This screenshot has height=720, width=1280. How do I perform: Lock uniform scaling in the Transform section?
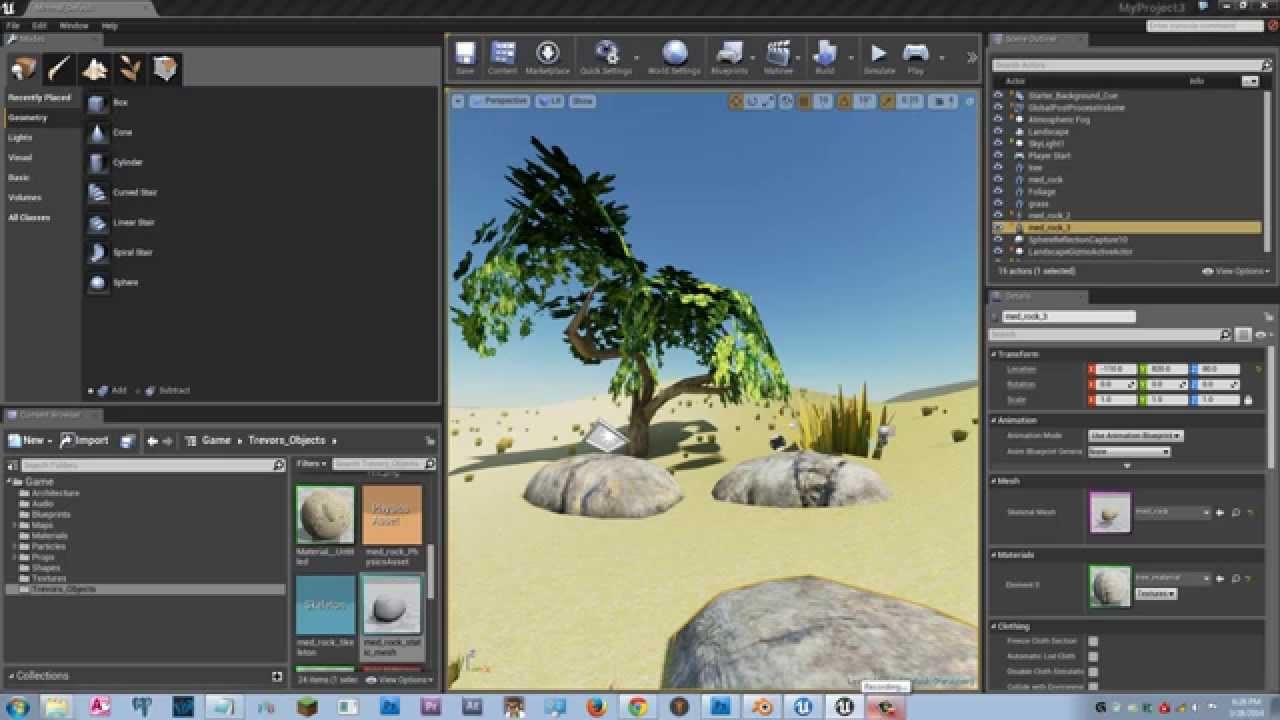click(1248, 399)
